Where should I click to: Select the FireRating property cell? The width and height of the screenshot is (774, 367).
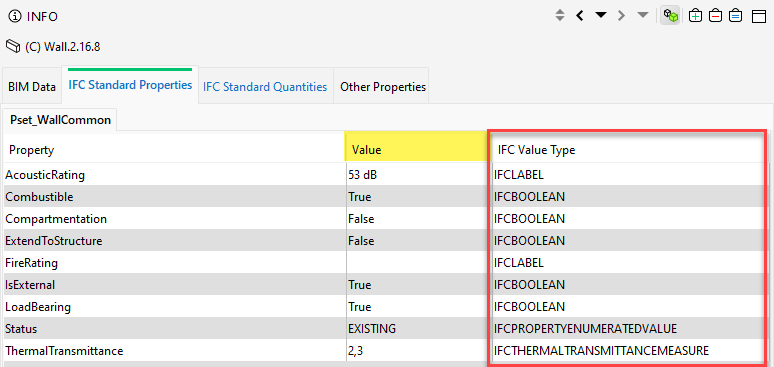click(175, 263)
